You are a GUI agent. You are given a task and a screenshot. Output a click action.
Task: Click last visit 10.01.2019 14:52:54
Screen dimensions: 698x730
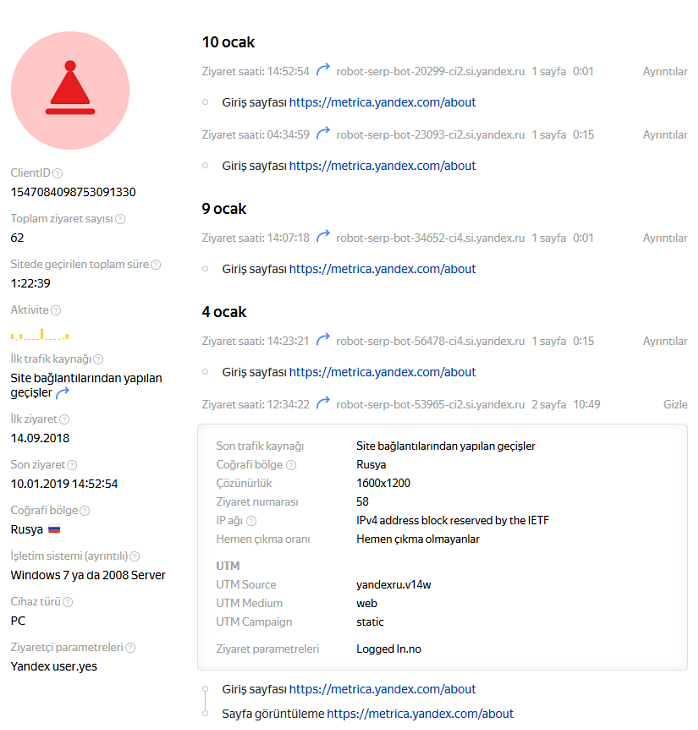click(x=64, y=484)
